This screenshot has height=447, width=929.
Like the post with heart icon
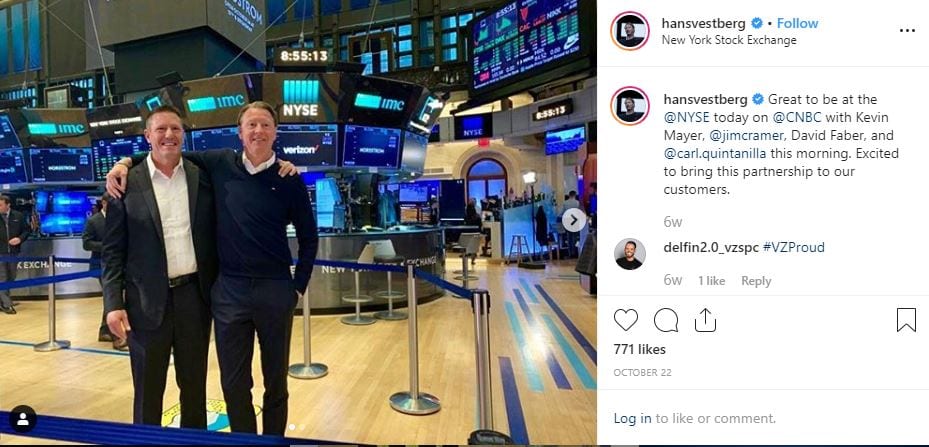626,320
